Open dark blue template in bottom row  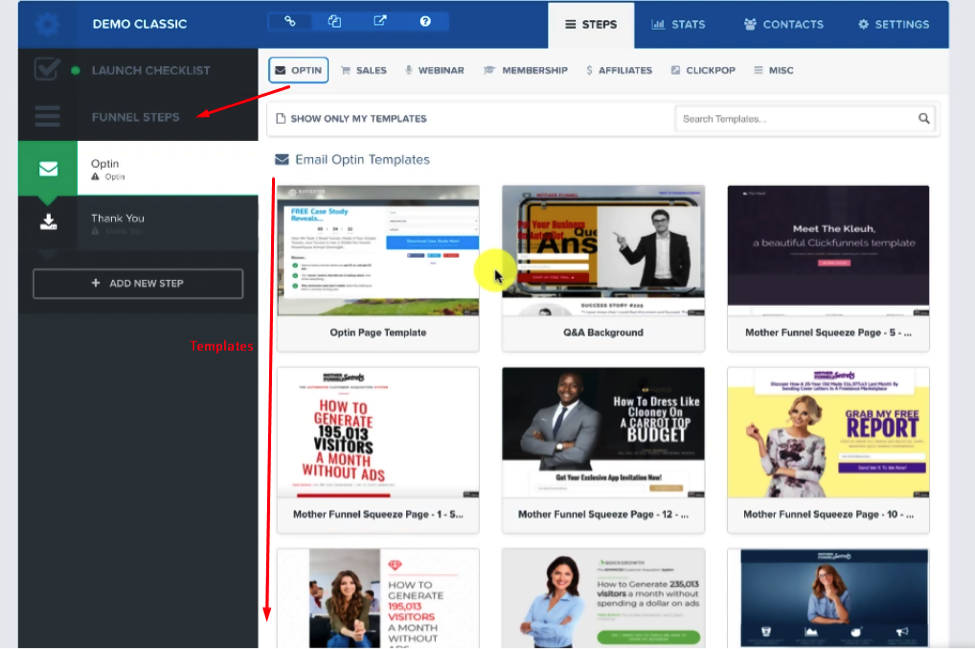pos(828,599)
